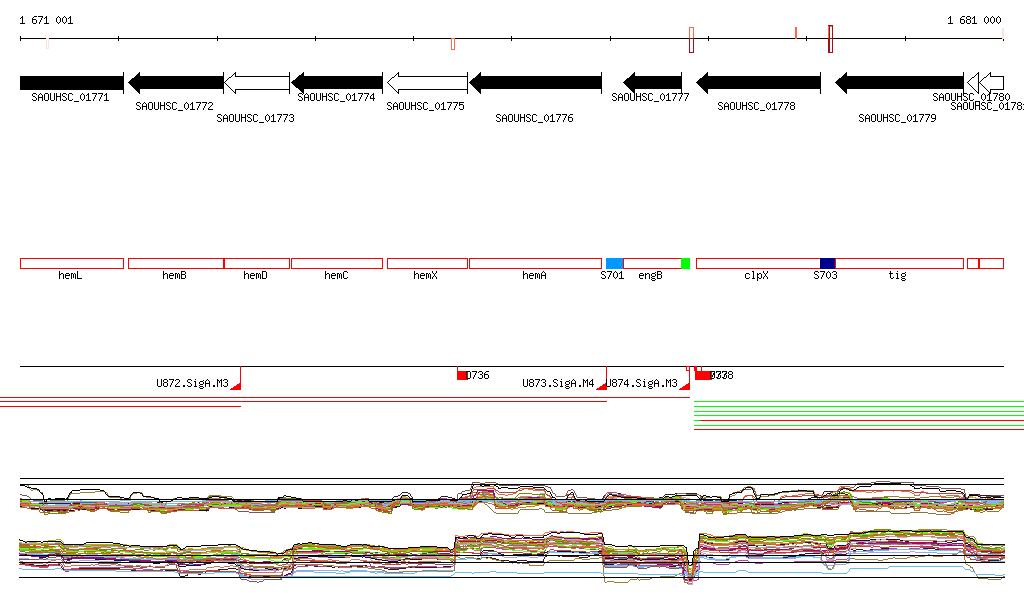Click the SAOUHSC_01775 text label
The height and width of the screenshot is (611, 1024).
click(x=425, y=106)
